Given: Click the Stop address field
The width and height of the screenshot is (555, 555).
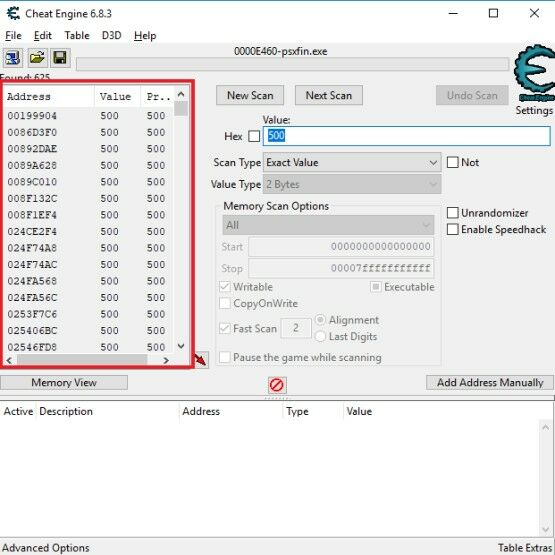Looking at the screenshot, I should tap(341, 268).
